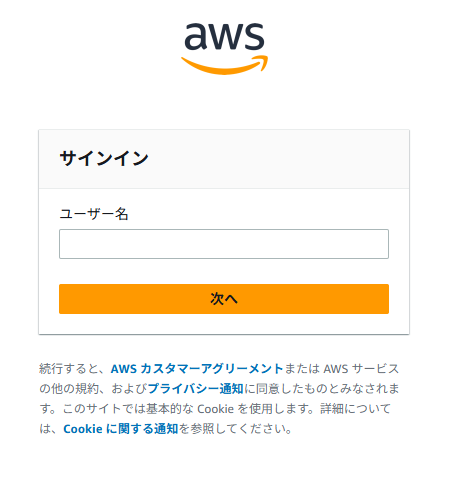Click the orange 次へ button
Viewport: 451px width, 480px height.
[224, 299]
